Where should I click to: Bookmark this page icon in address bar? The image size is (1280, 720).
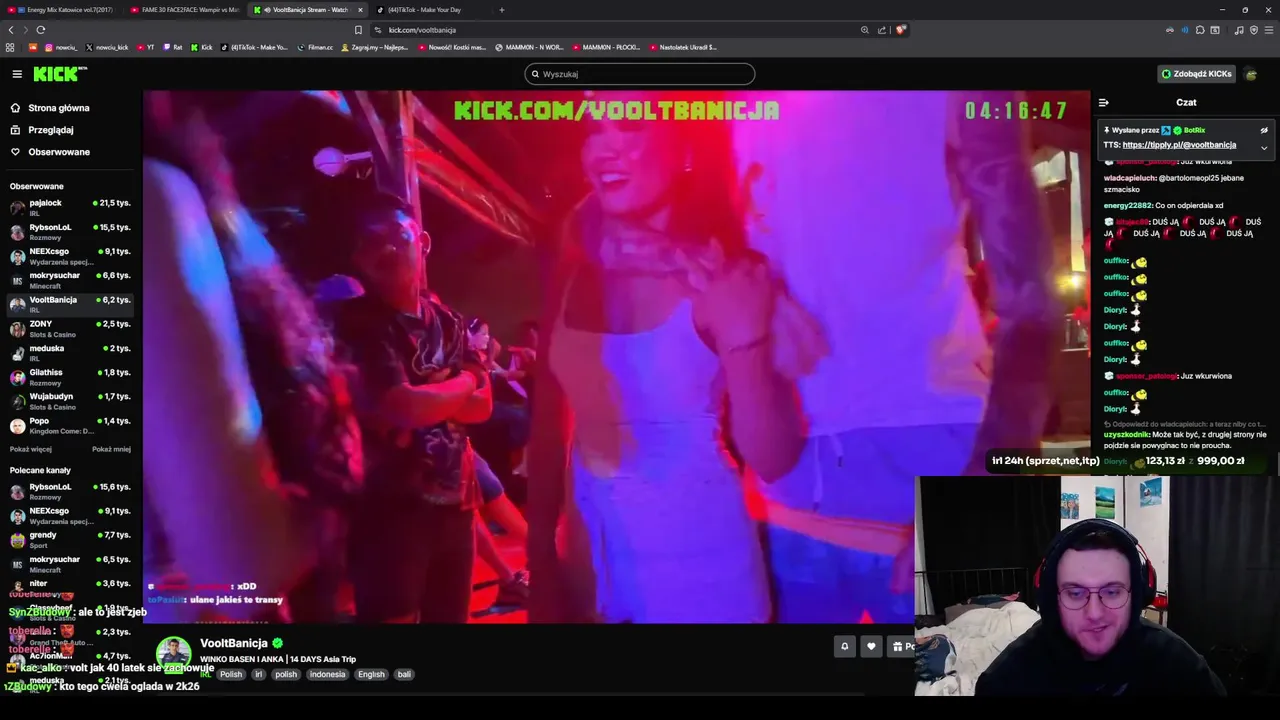point(358,30)
